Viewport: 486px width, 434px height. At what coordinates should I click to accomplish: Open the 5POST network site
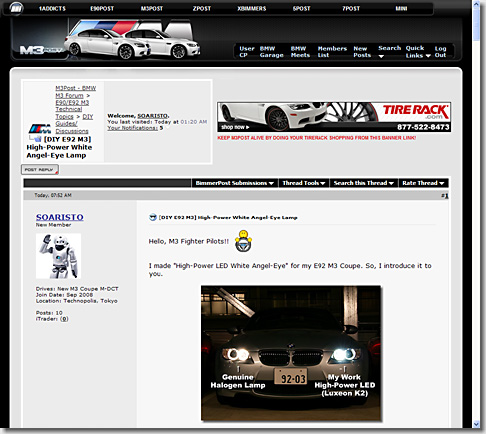click(x=301, y=9)
